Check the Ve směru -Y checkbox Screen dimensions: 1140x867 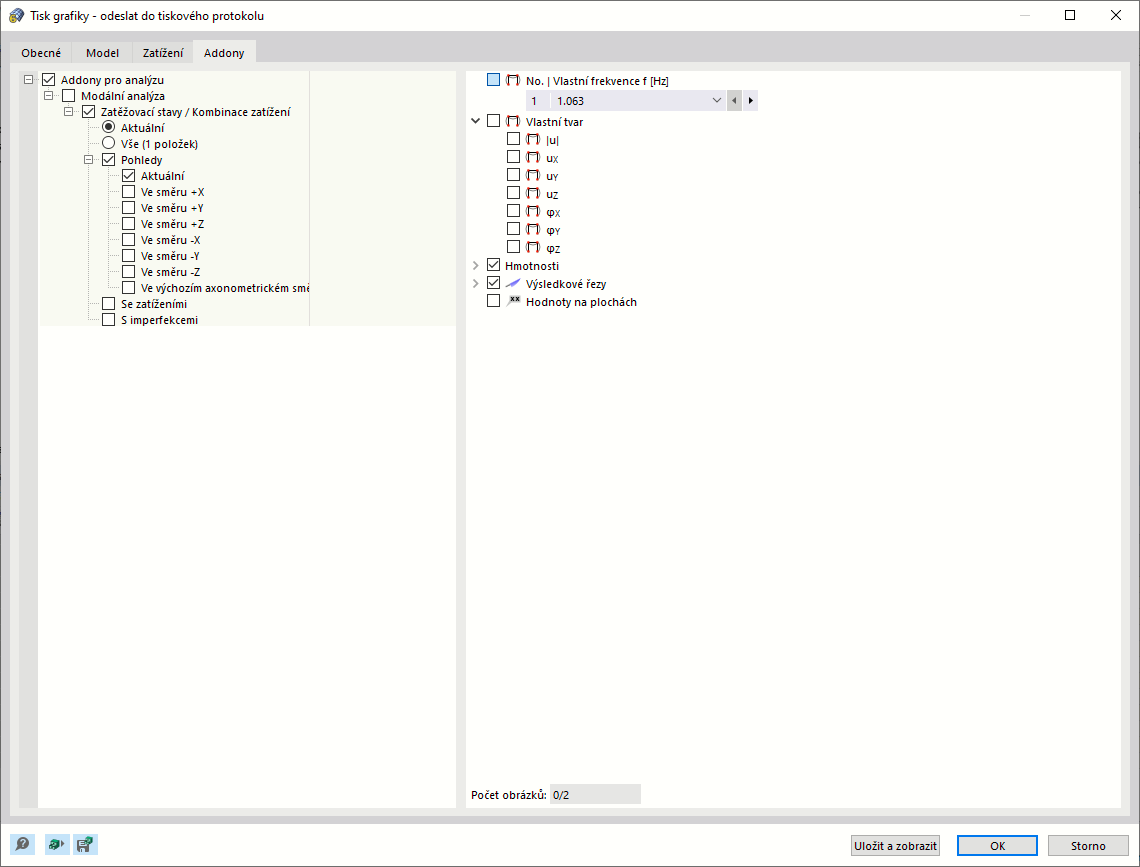129,255
